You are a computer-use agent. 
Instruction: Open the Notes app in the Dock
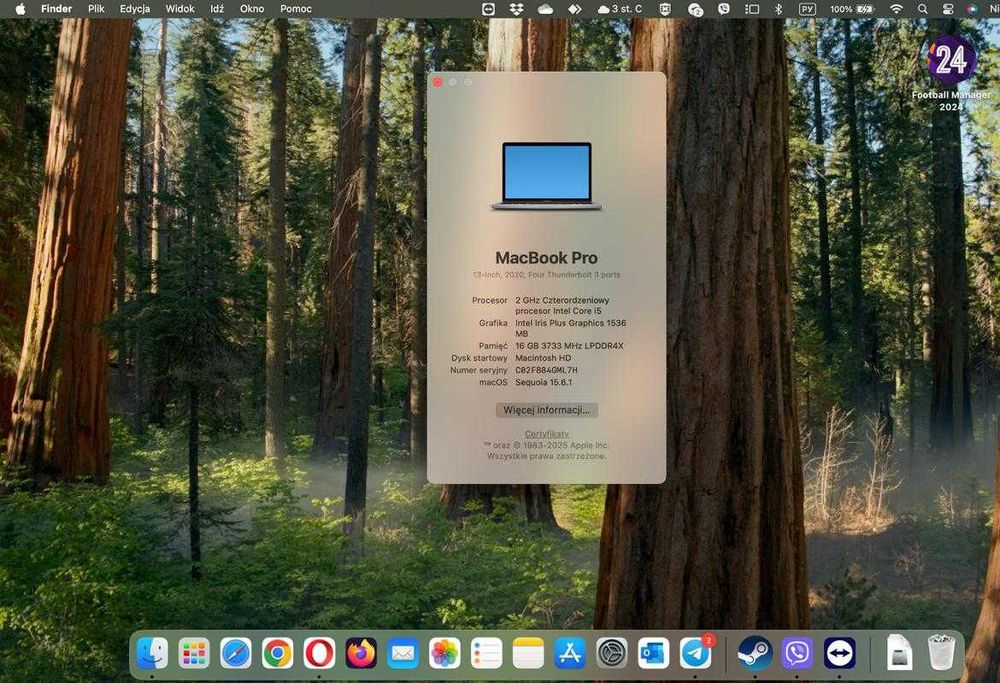(529, 654)
